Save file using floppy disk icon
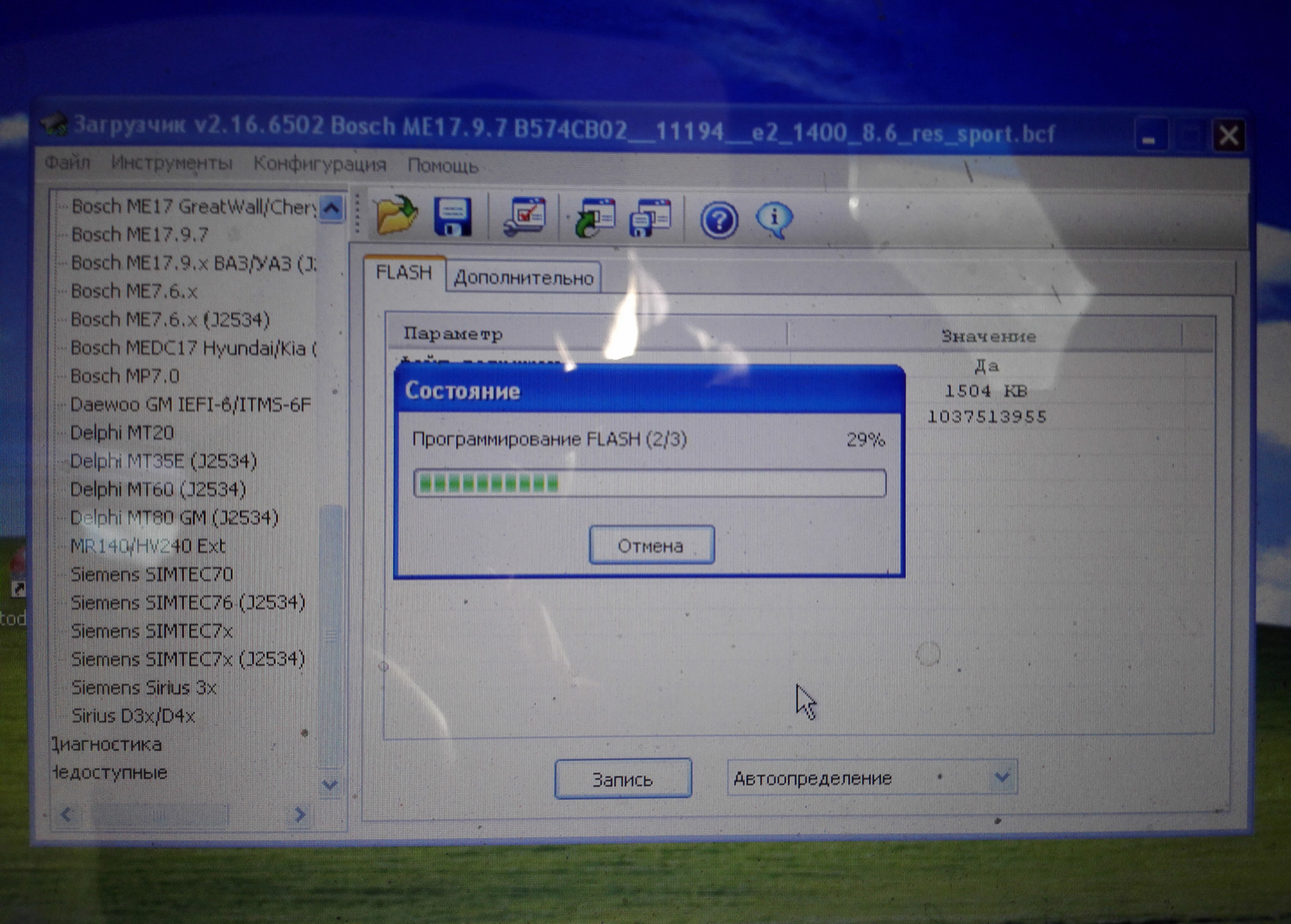 (x=453, y=217)
